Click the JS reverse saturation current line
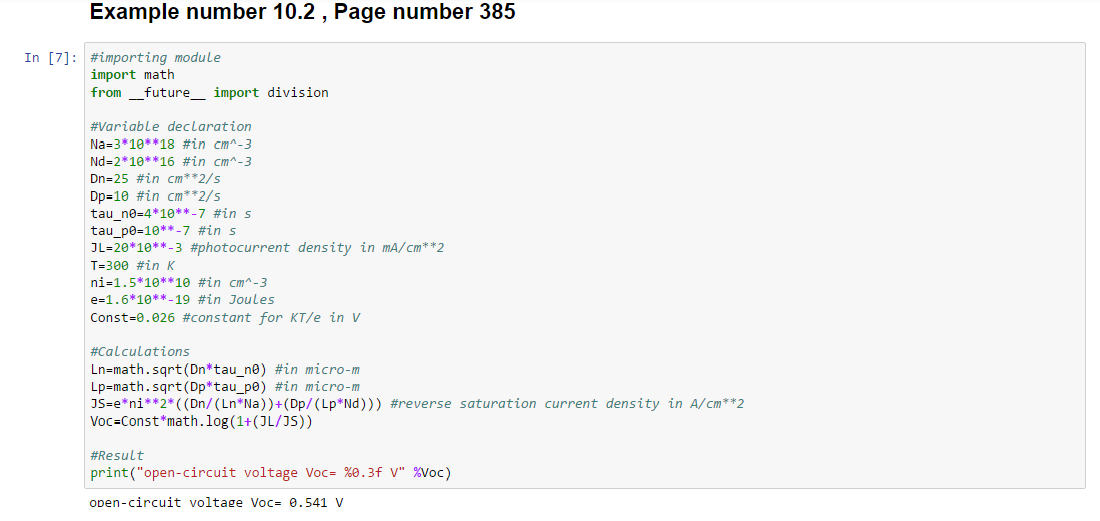 (x=417, y=404)
